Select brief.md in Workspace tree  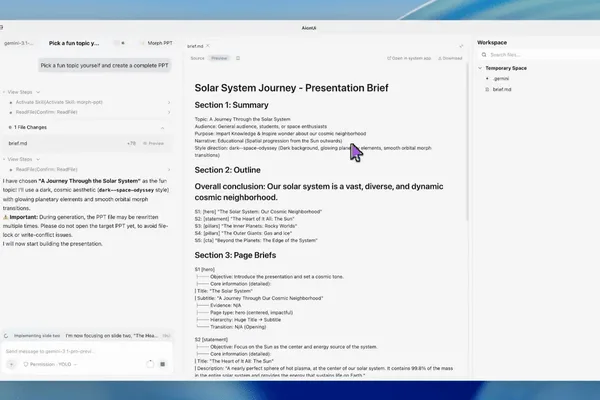click(502, 89)
